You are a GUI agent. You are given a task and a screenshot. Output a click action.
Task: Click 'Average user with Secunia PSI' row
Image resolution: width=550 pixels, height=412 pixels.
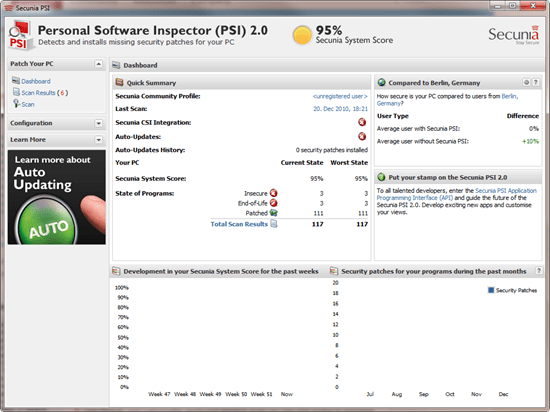point(458,129)
